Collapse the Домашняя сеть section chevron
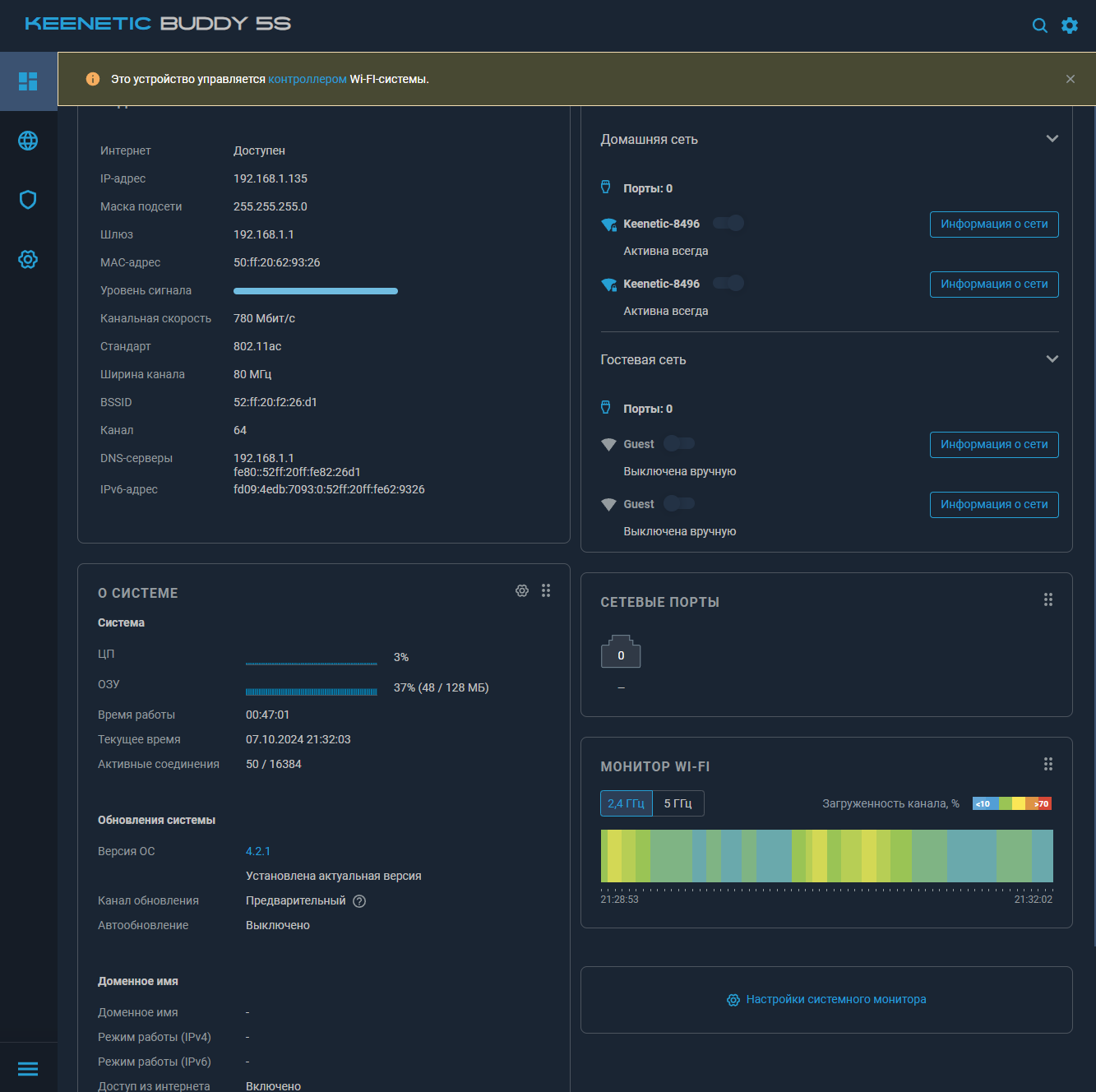Viewport: 1096px width, 1092px height. [x=1052, y=139]
